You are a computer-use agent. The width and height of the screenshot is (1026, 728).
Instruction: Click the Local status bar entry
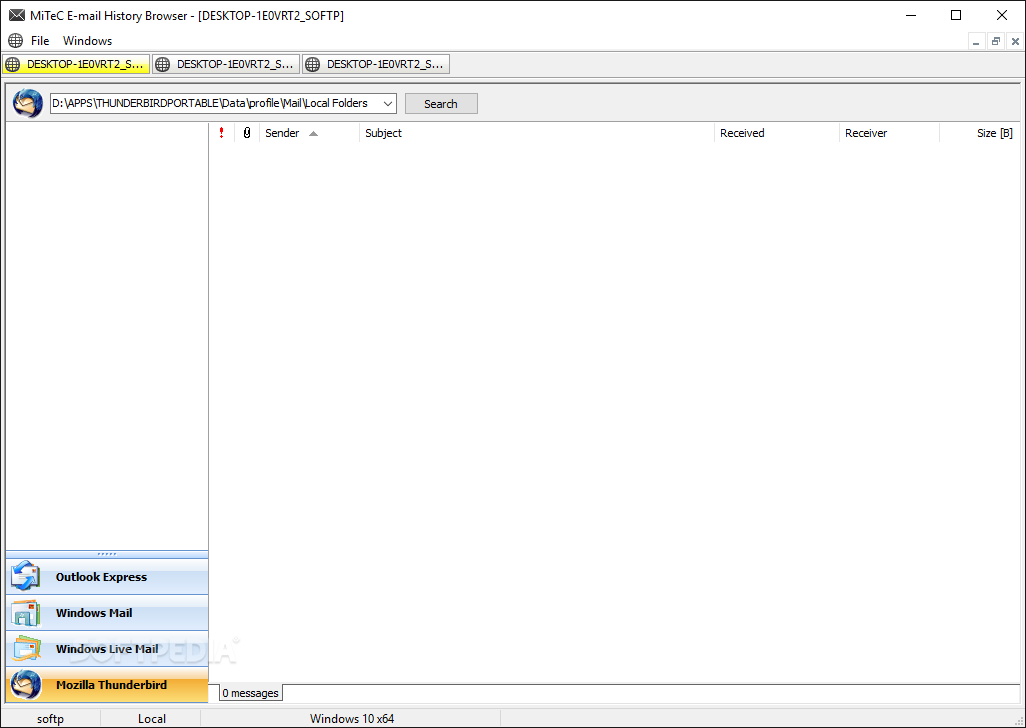click(x=152, y=718)
